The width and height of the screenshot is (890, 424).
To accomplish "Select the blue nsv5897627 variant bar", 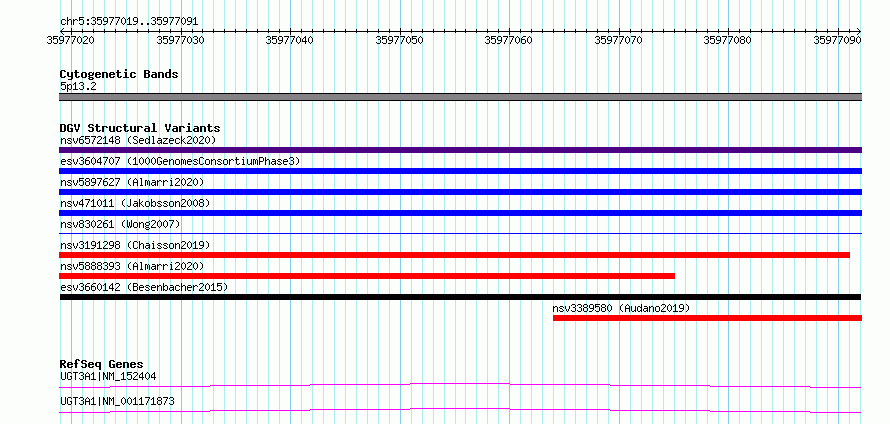I will point(460,192).
